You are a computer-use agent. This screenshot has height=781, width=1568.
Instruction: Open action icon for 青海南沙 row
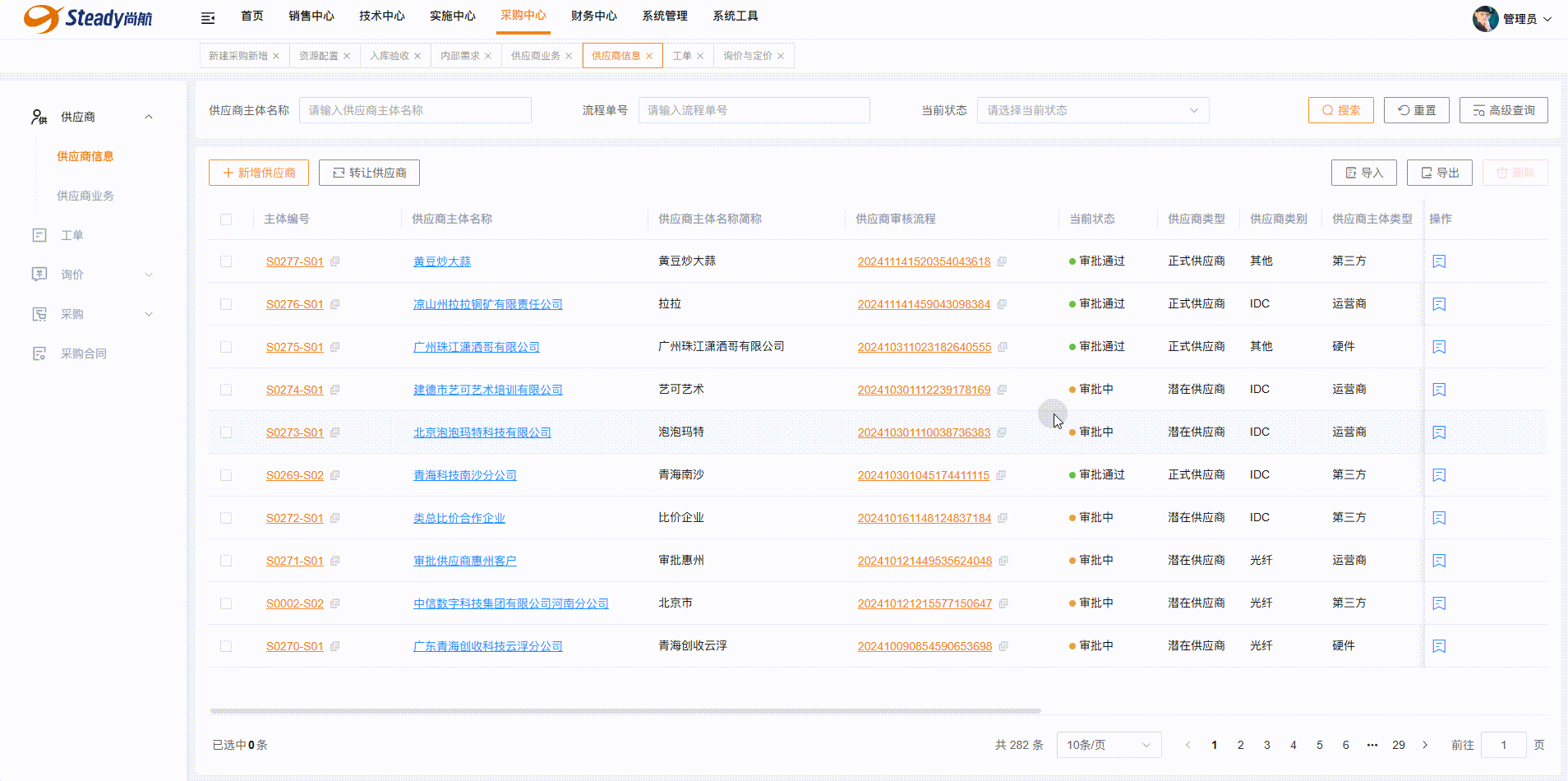pyautogui.click(x=1439, y=475)
